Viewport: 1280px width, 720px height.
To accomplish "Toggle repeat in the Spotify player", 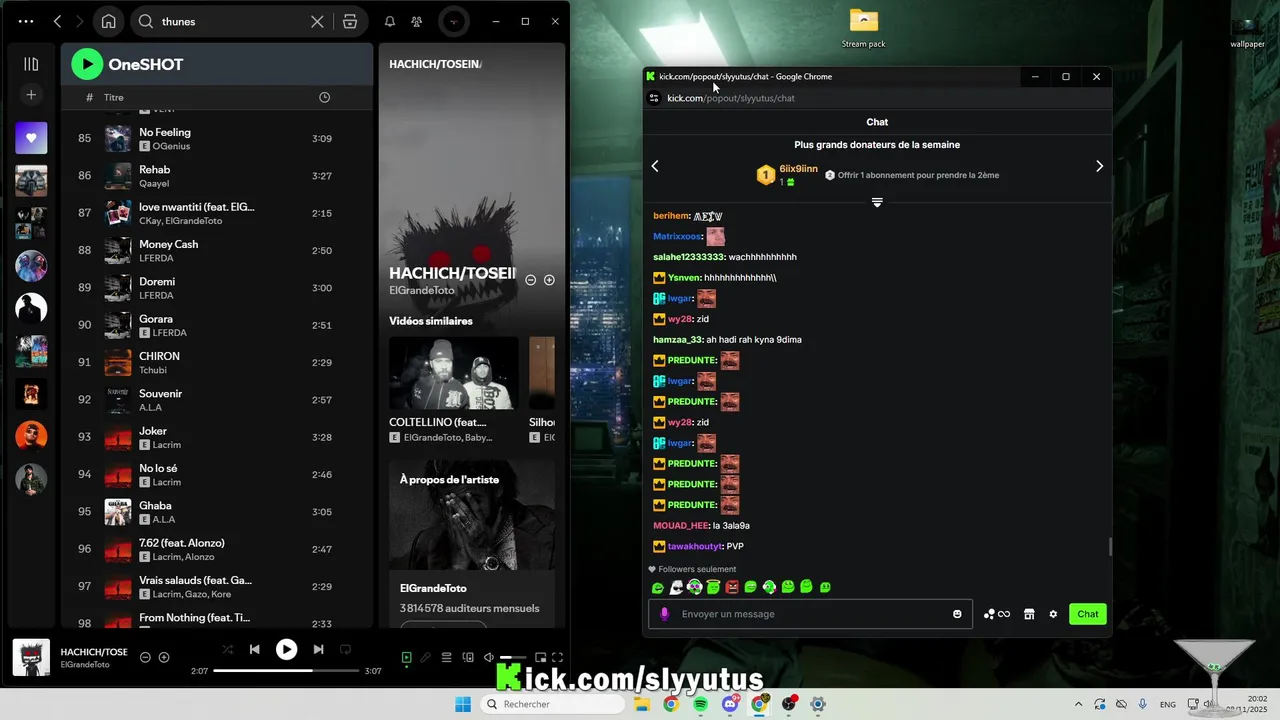I will point(346,649).
